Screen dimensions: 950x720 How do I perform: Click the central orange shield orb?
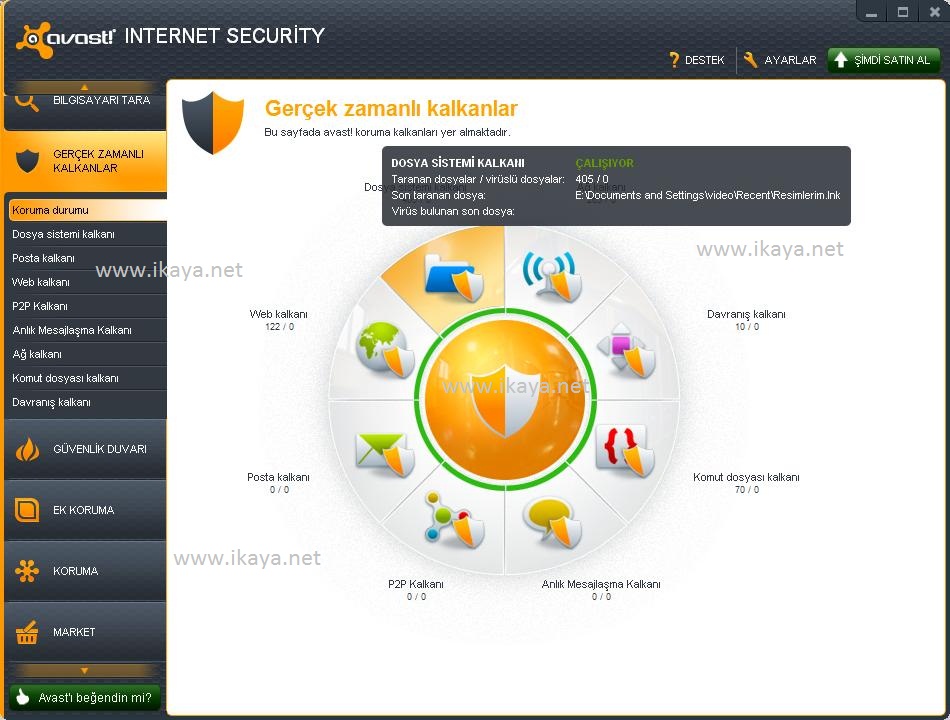505,399
